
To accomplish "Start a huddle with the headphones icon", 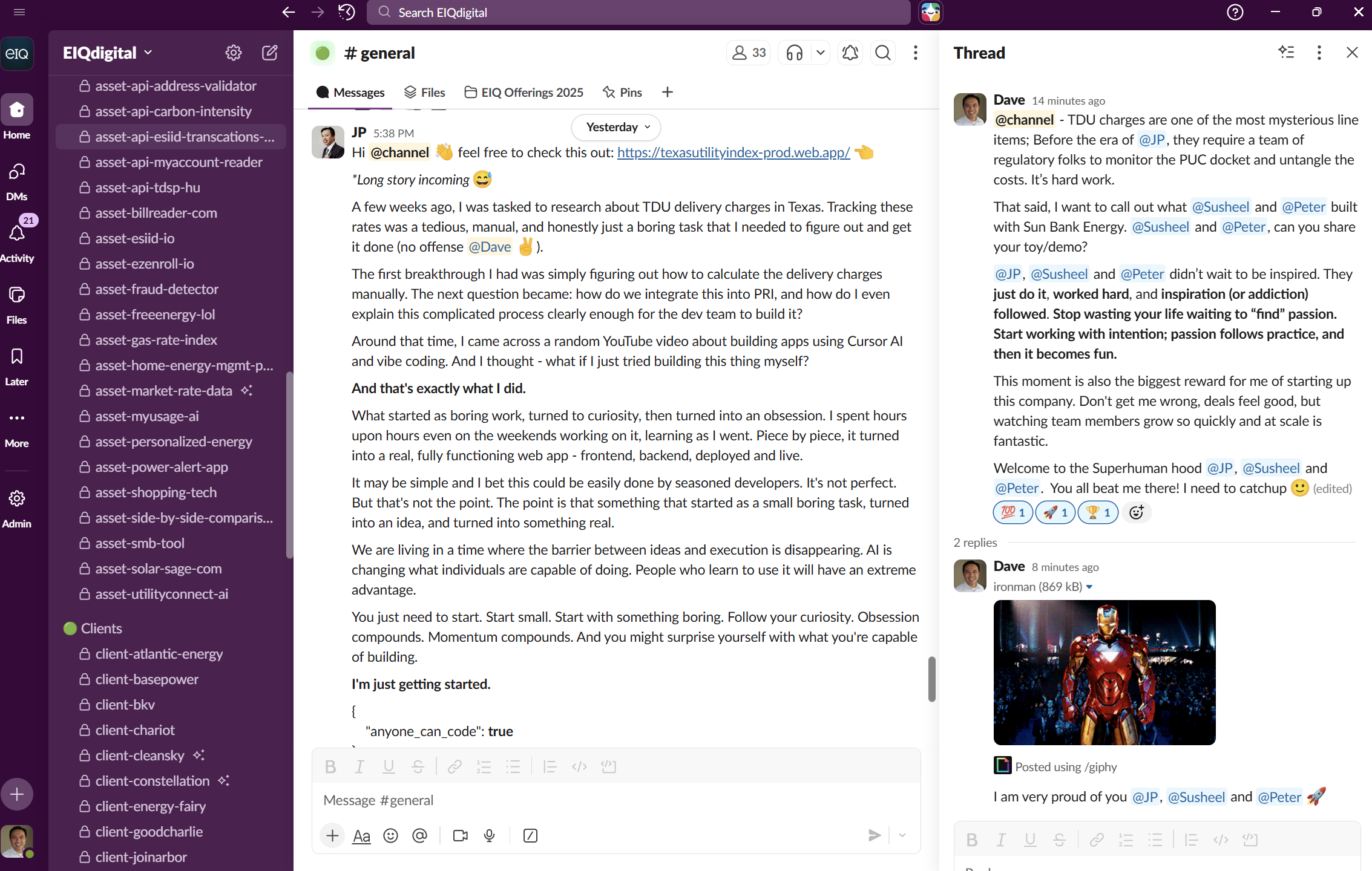I will (794, 53).
